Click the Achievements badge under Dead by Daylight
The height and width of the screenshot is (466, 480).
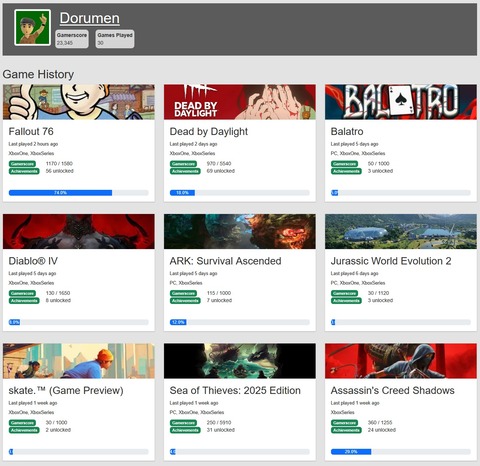185,171
